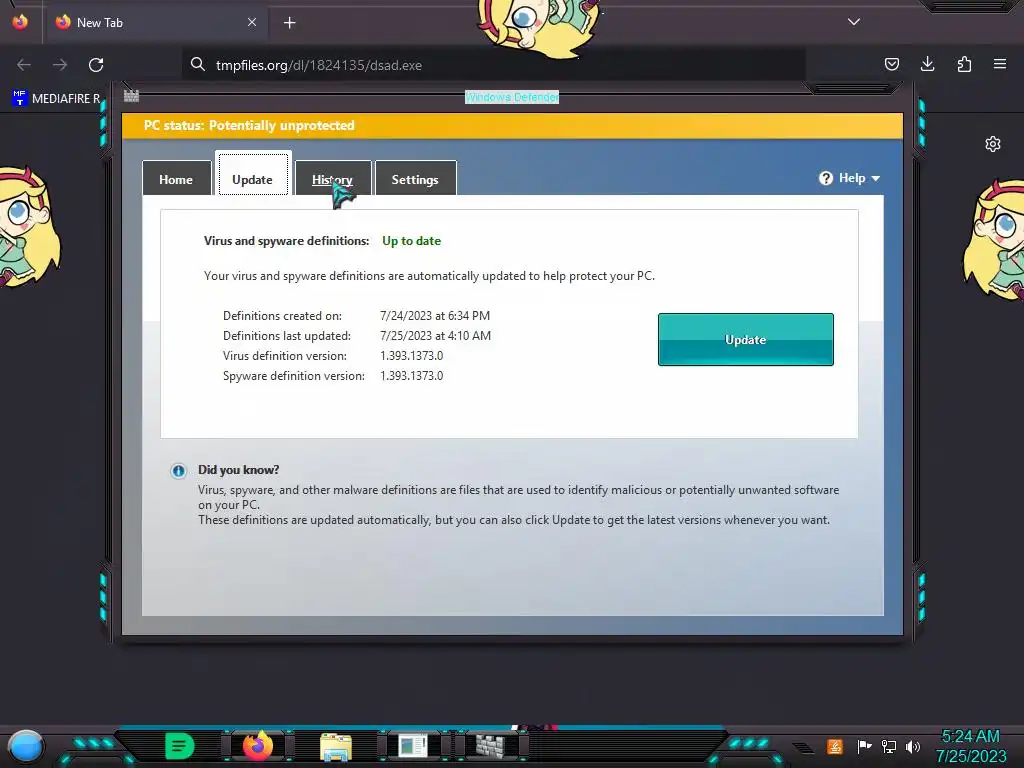Viewport: 1024px width, 768px height.
Task: Click the virus definition version number
Action: (411, 356)
